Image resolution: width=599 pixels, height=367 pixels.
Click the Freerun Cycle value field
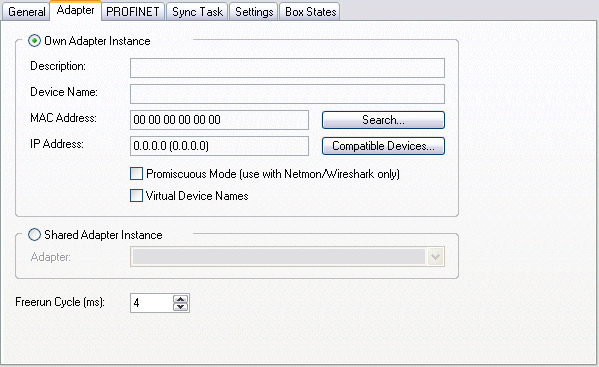click(x=152, y=303)
